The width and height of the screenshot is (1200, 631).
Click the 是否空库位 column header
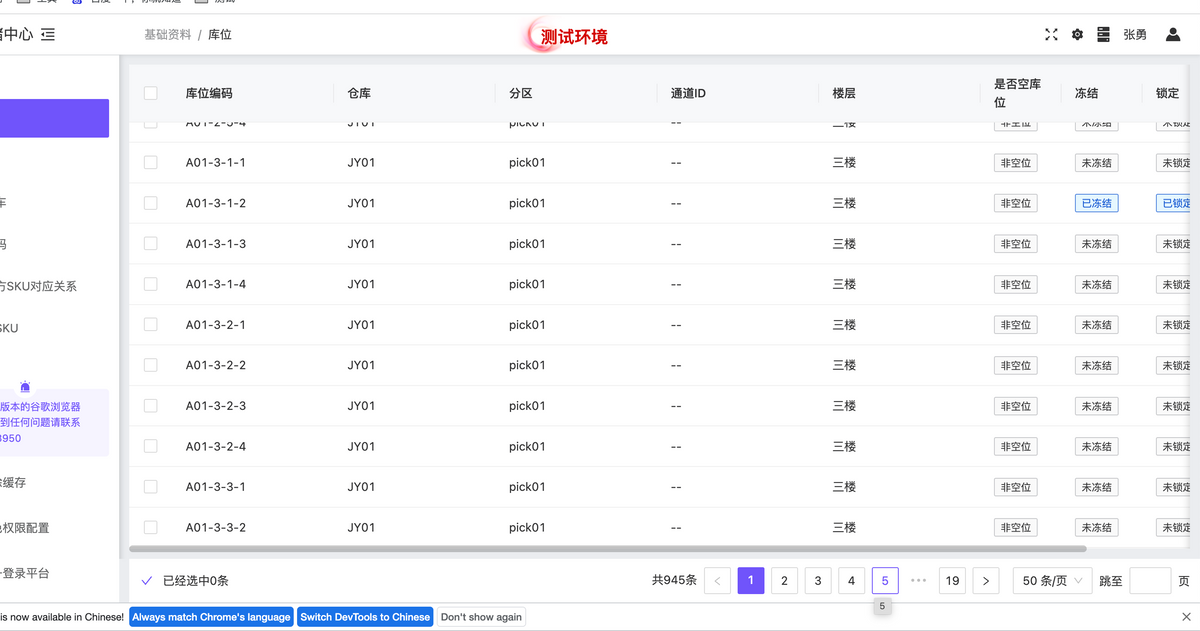(1019, 93)
